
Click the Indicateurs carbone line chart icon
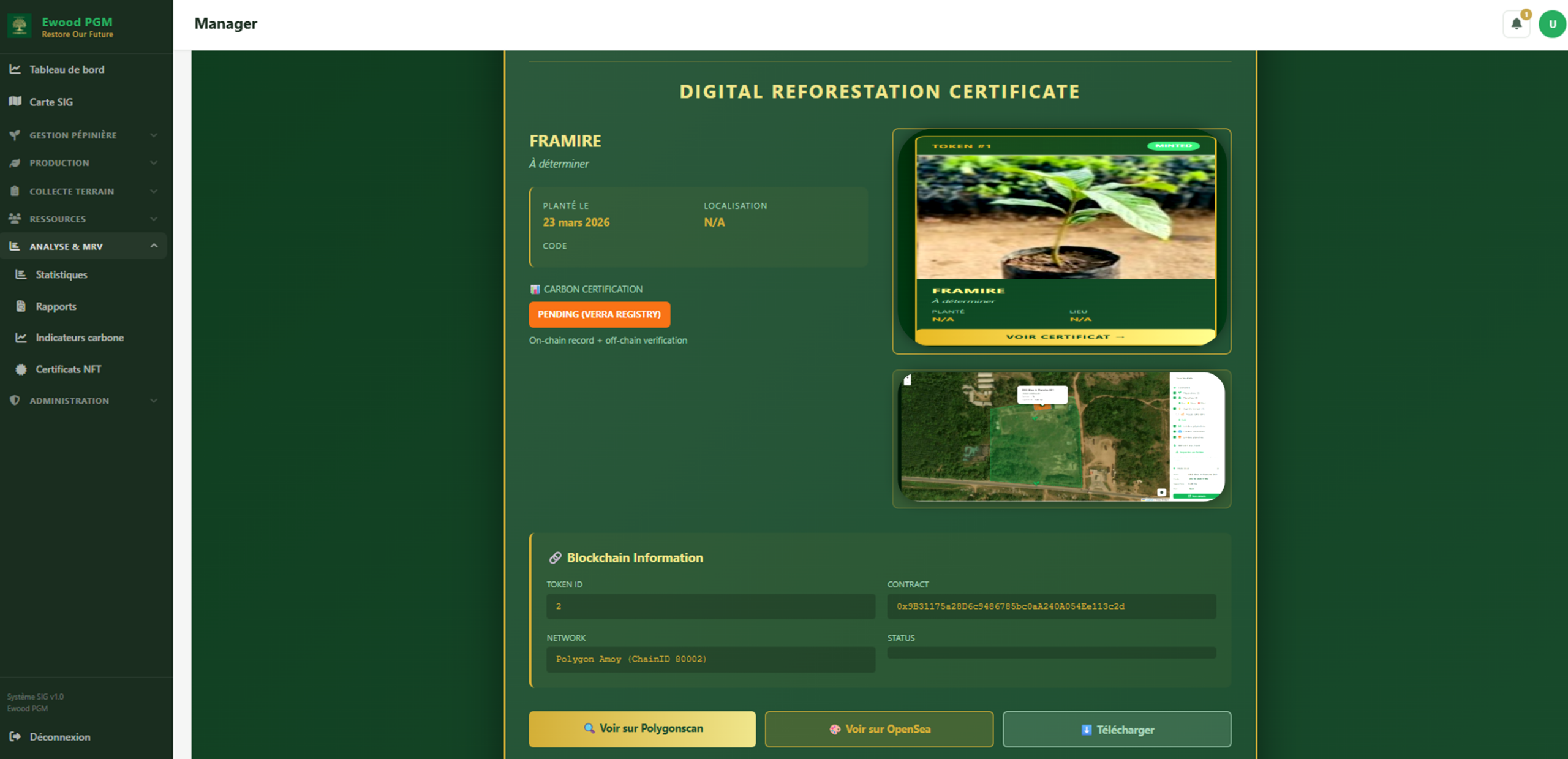pos(21,338)
